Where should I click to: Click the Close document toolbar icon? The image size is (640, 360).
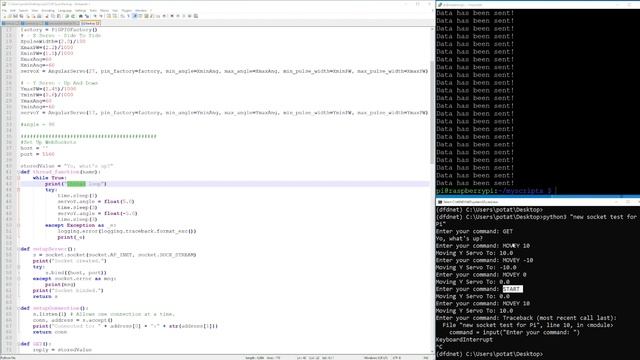pyautogui.click(x=28, y=16)
